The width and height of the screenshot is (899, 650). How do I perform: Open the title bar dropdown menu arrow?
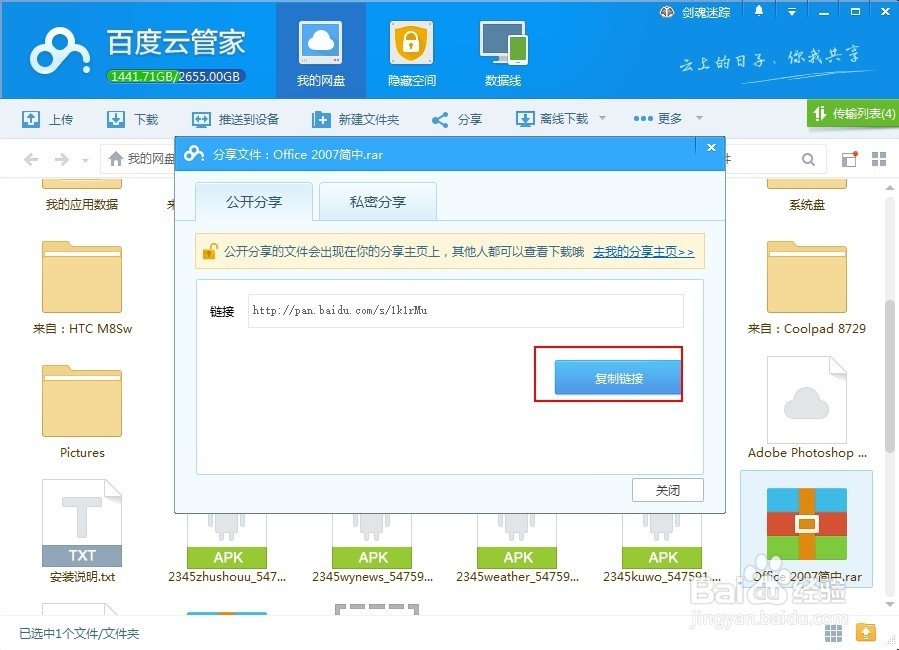[792, 11]
